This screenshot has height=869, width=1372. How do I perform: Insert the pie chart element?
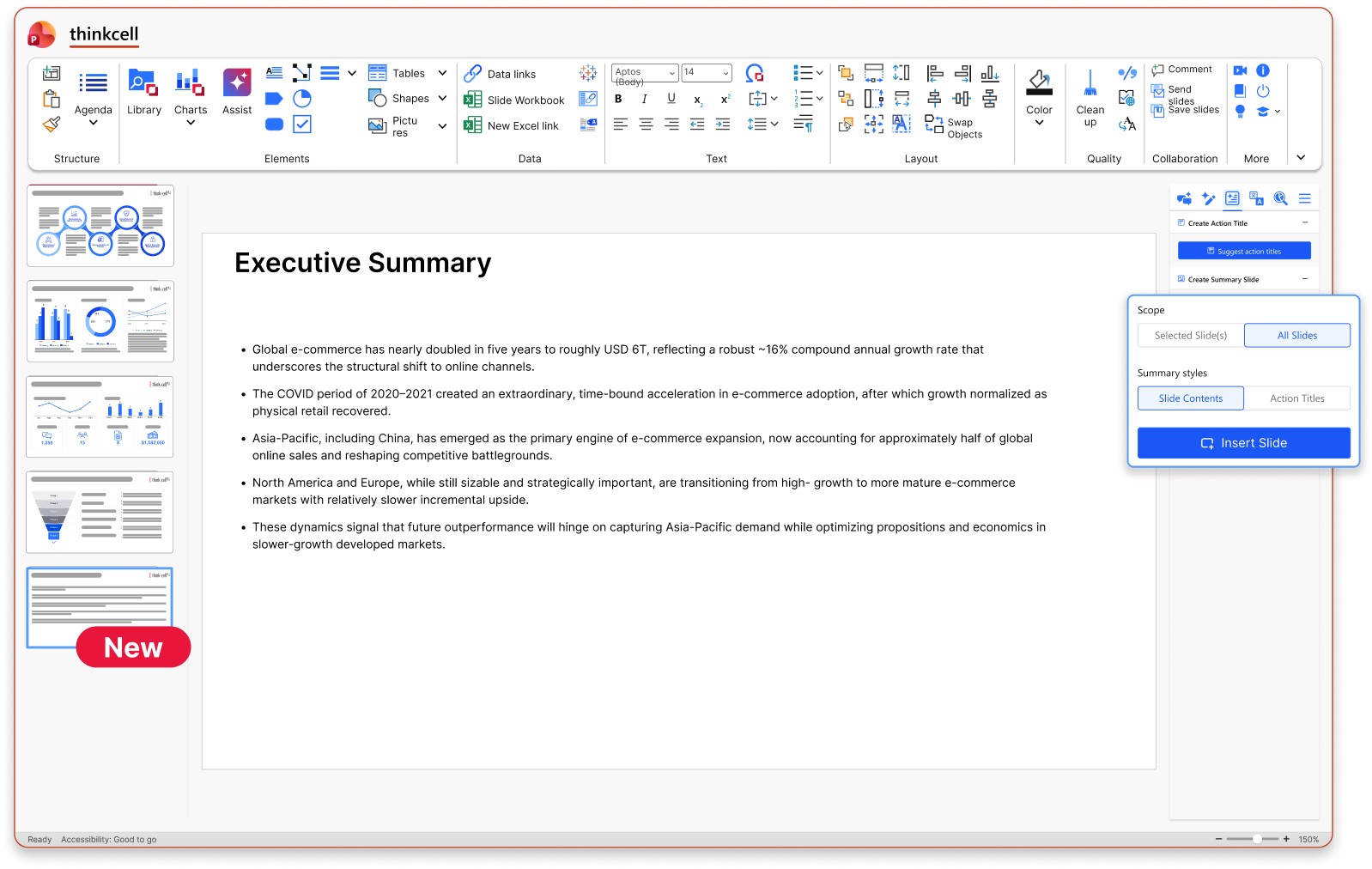(x=302, y=99)
